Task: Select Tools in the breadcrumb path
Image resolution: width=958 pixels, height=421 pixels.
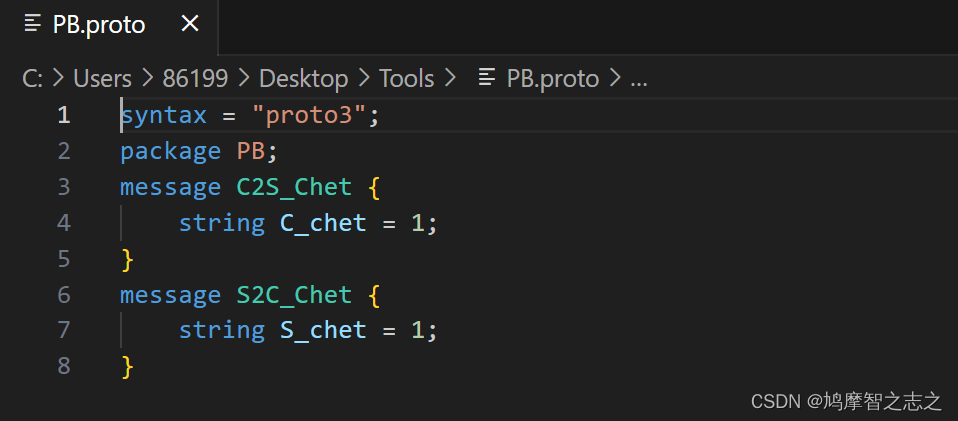Action: (406, 78)
